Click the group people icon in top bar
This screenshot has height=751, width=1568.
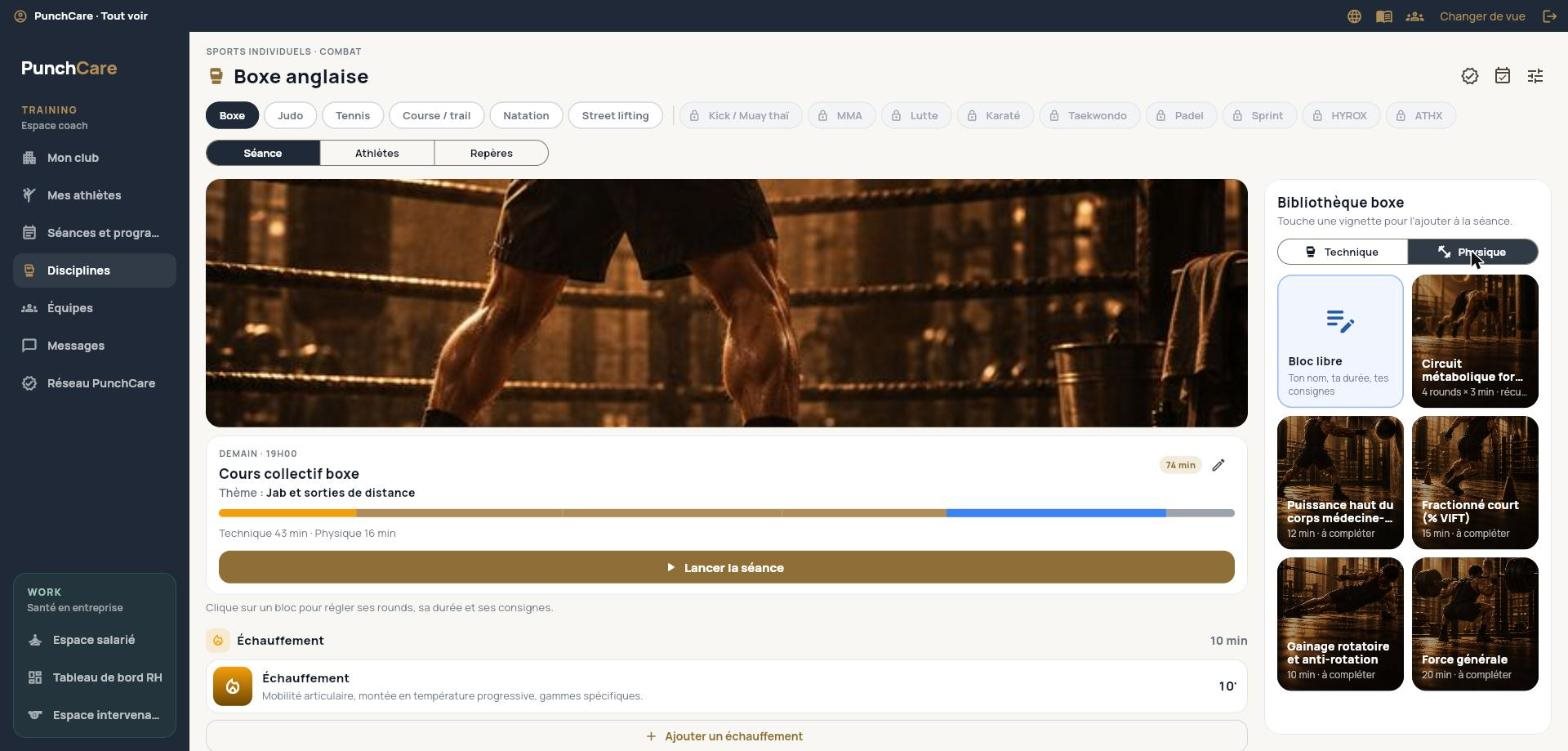pos(1414,16)
